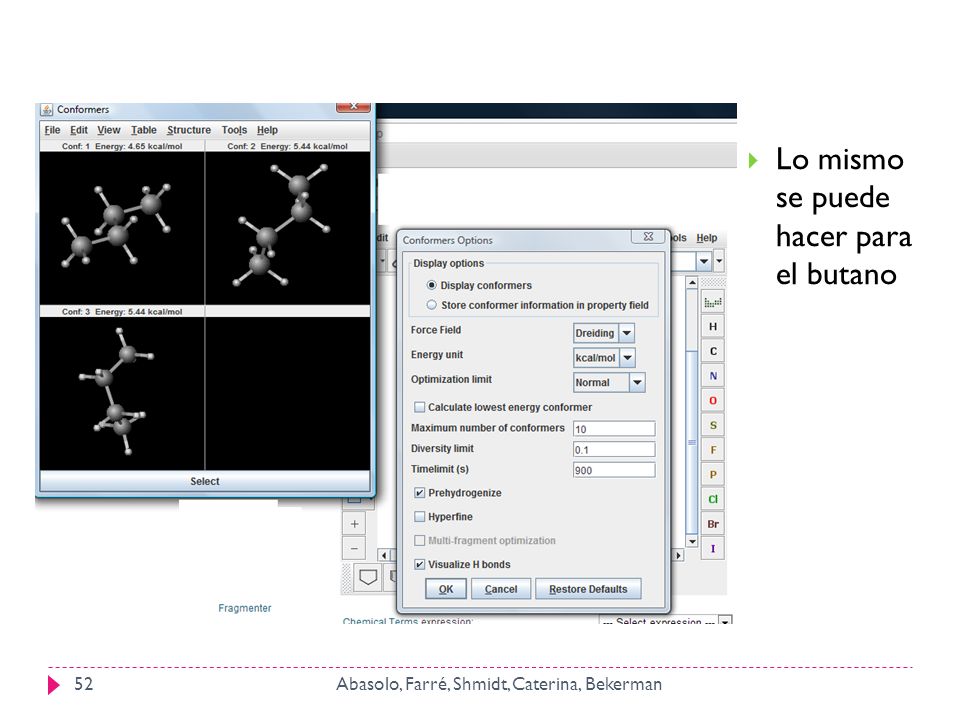
Task: Open File menu in Conformers window
Action: pos(52,130)
